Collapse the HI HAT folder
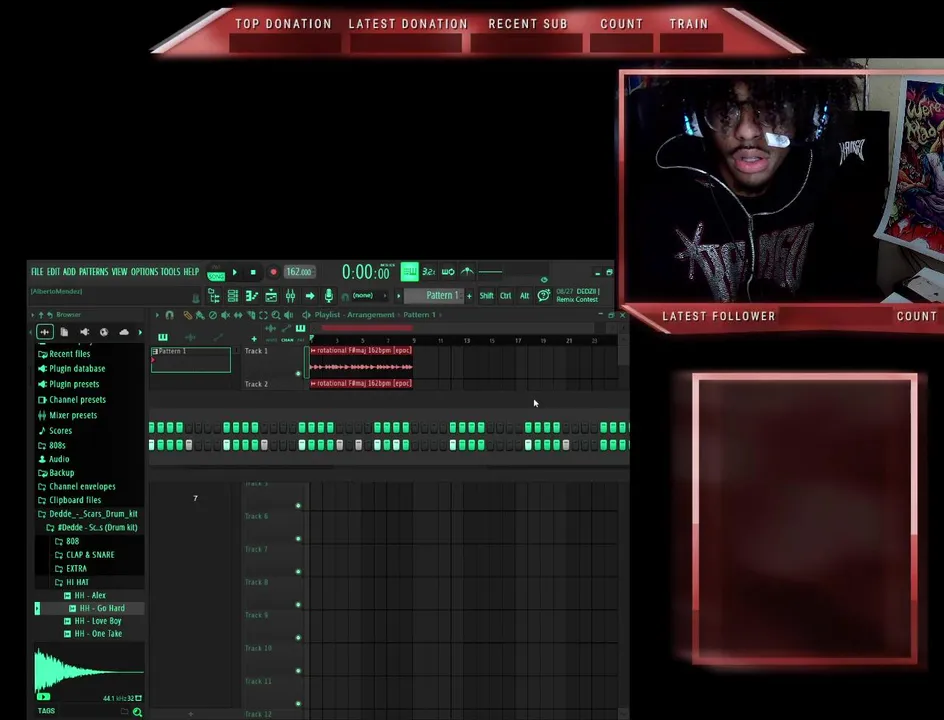Image resolution: width=944 pixels, height=720 pixels. point(72,582)
